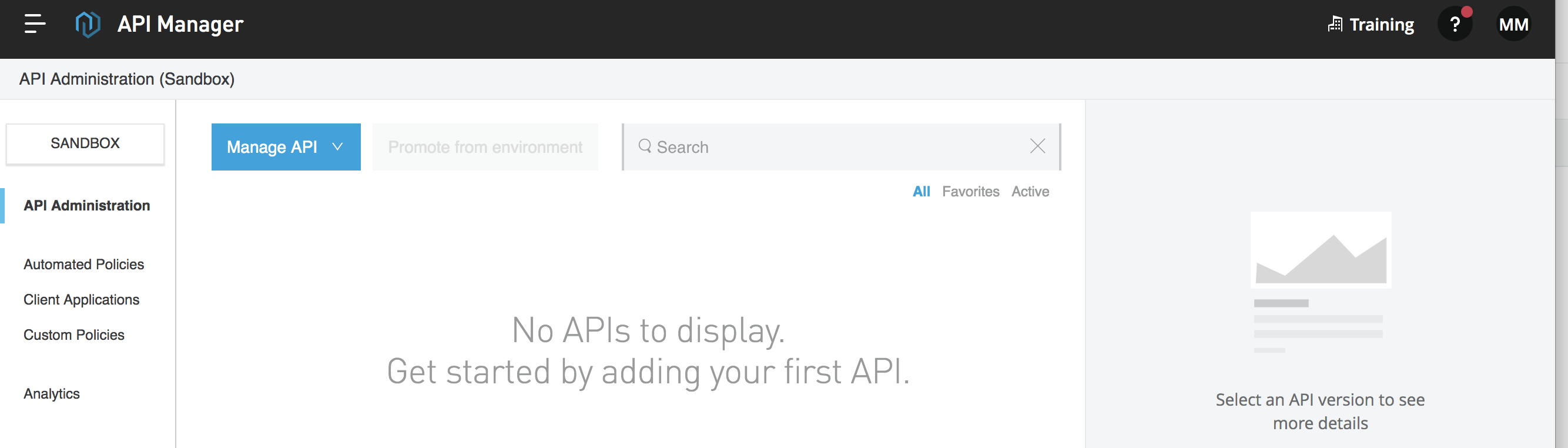
Task: Expand the Manage API dropdown chevron
Action: [338, 148]
